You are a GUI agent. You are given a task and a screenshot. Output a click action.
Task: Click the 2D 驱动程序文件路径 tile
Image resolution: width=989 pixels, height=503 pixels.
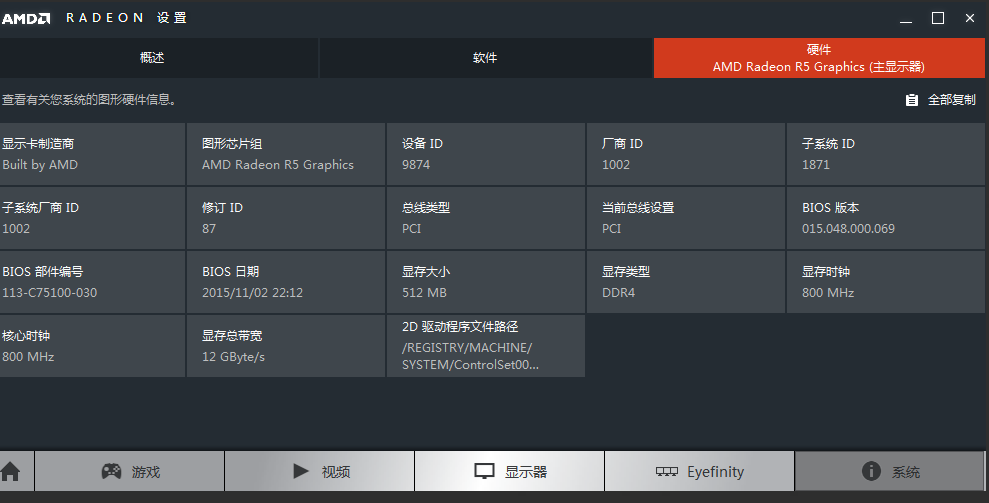(486, 346)
